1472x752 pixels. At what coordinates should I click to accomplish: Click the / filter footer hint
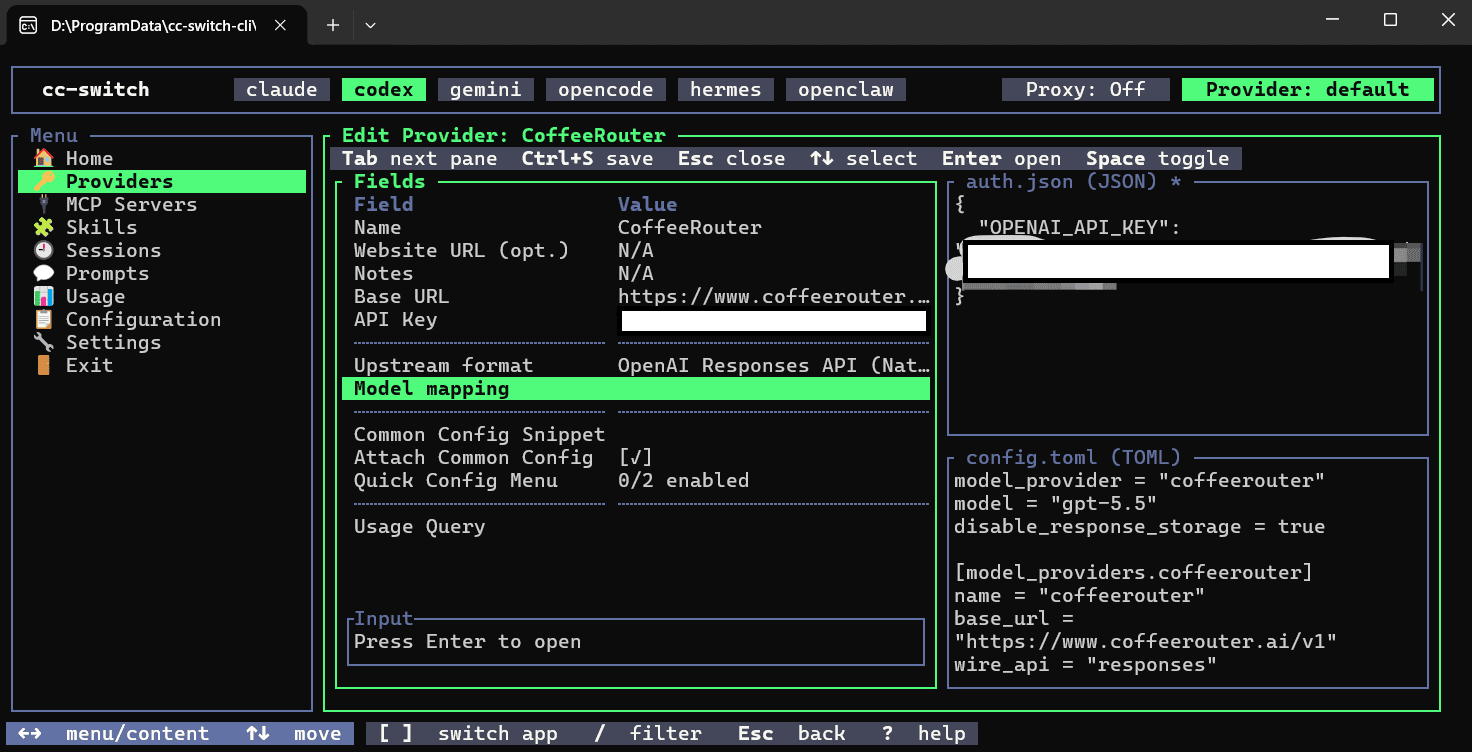click(648, 733)
